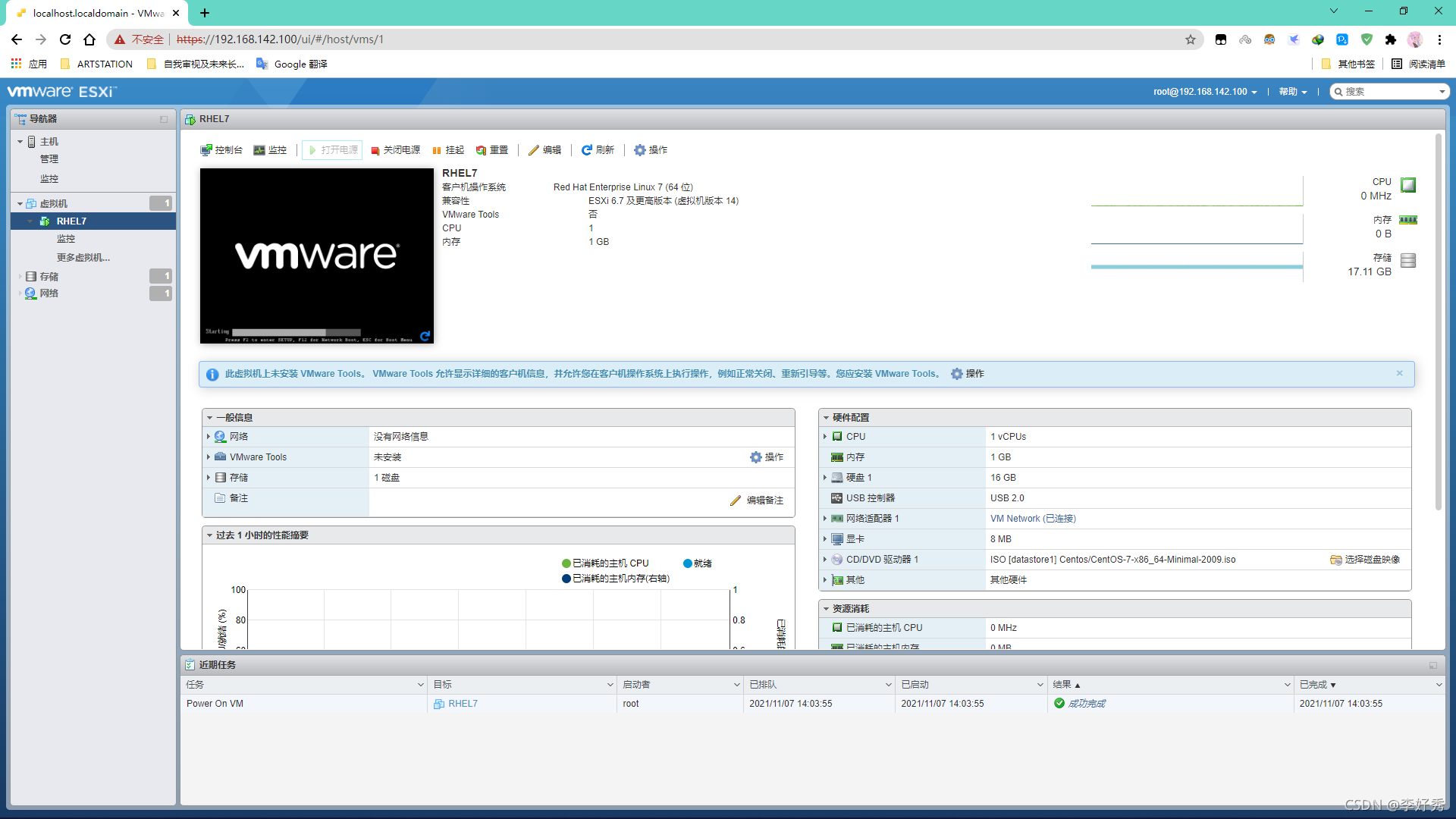The height and width of the screenshot is (819, 1456).
Task: Toggle the ready (就绪) legend series
Action: pyautogui.click(x=687, y=563)
